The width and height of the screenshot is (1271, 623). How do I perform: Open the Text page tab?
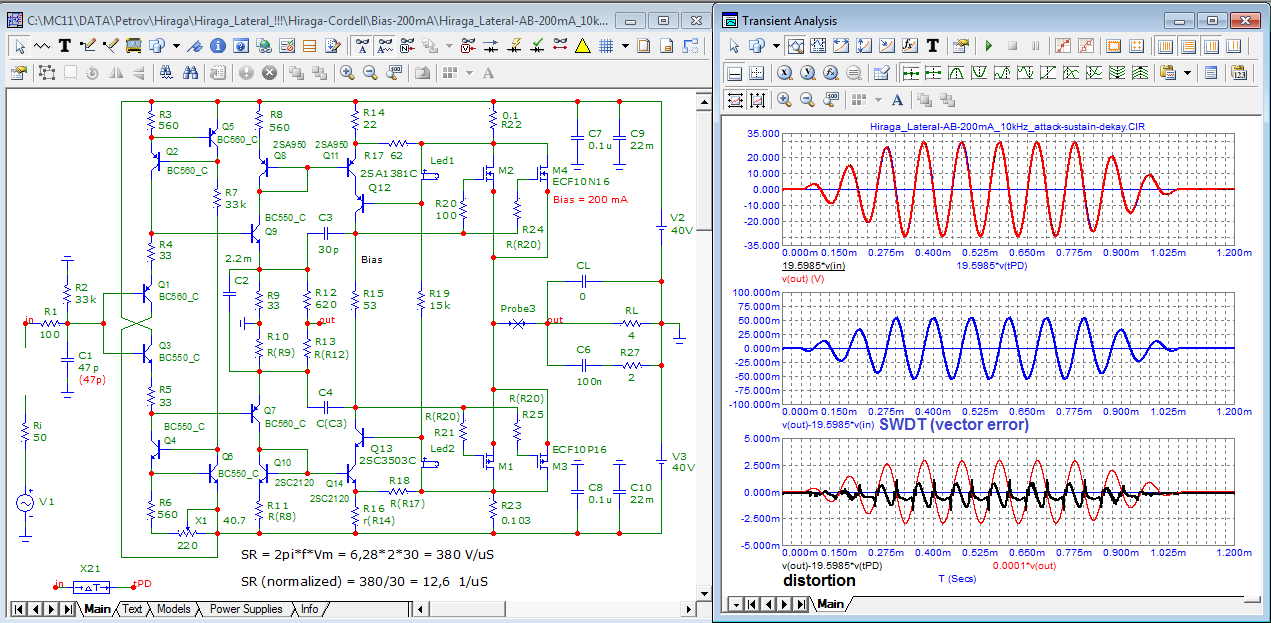click(132, 609)
